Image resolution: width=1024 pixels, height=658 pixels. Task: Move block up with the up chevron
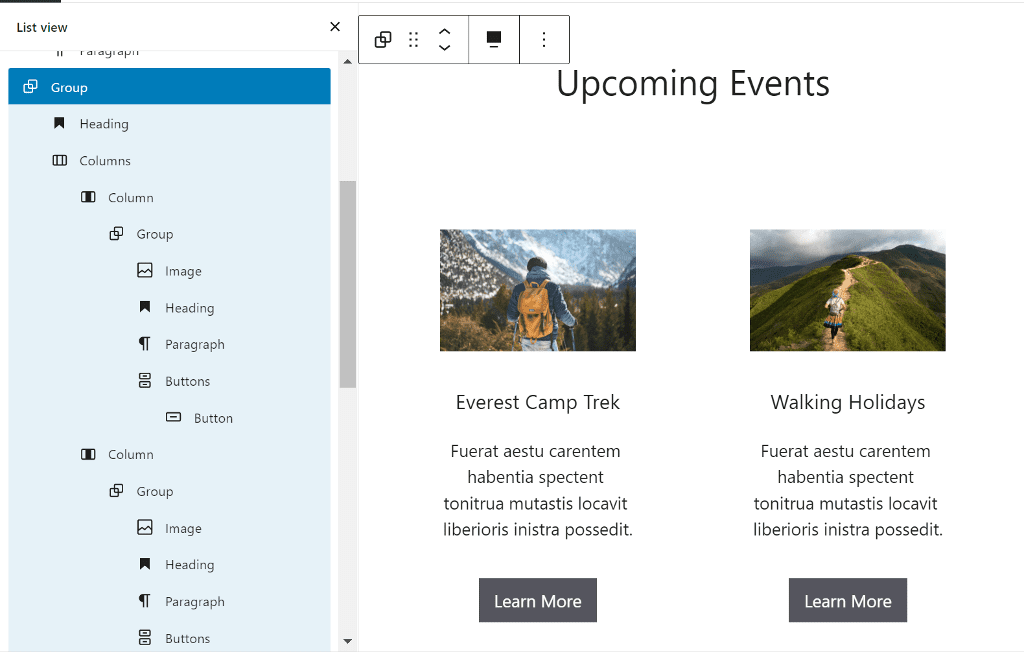click(445, 32)
